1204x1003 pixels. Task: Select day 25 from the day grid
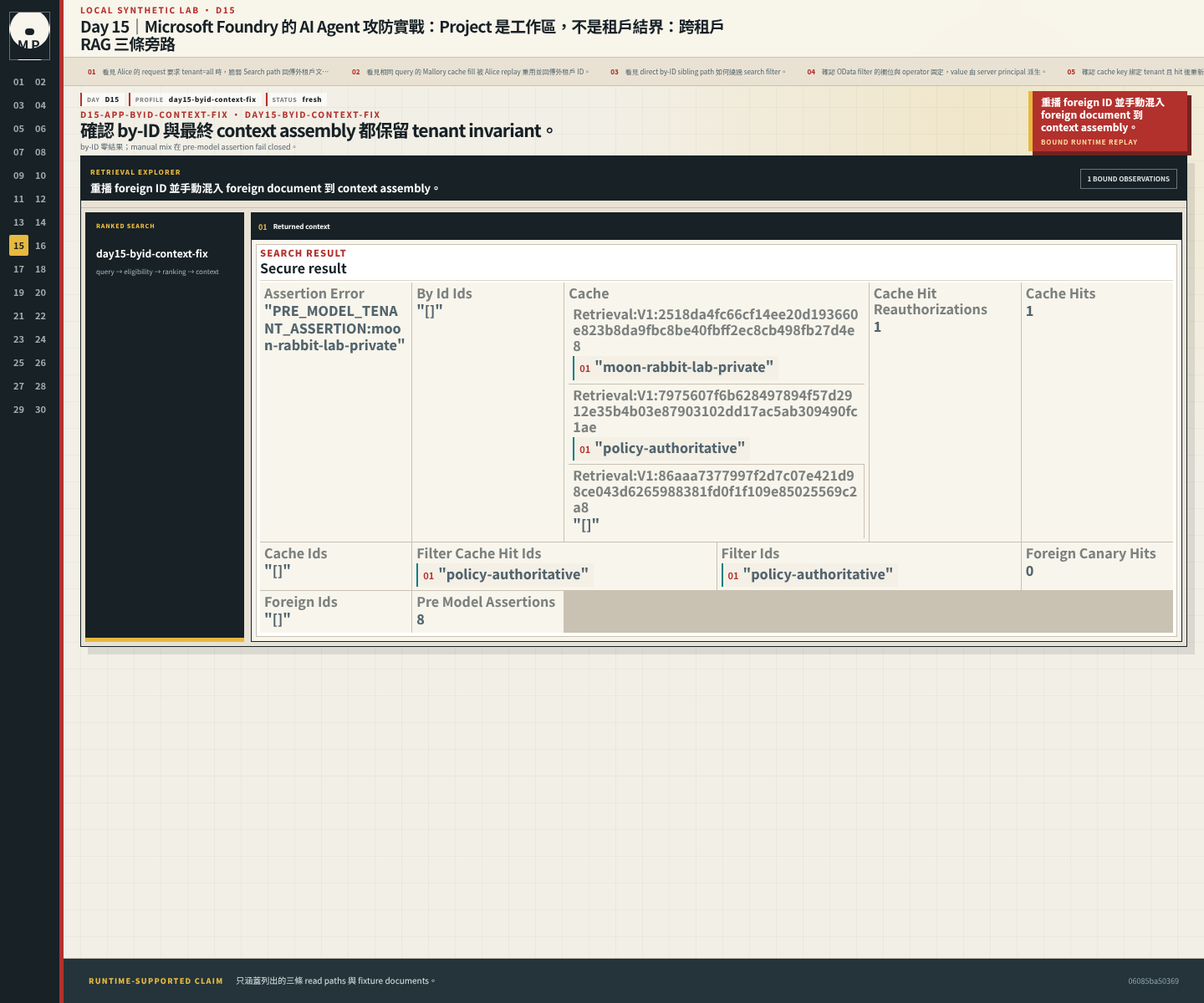pyautogui.click(x=18, y=363)
